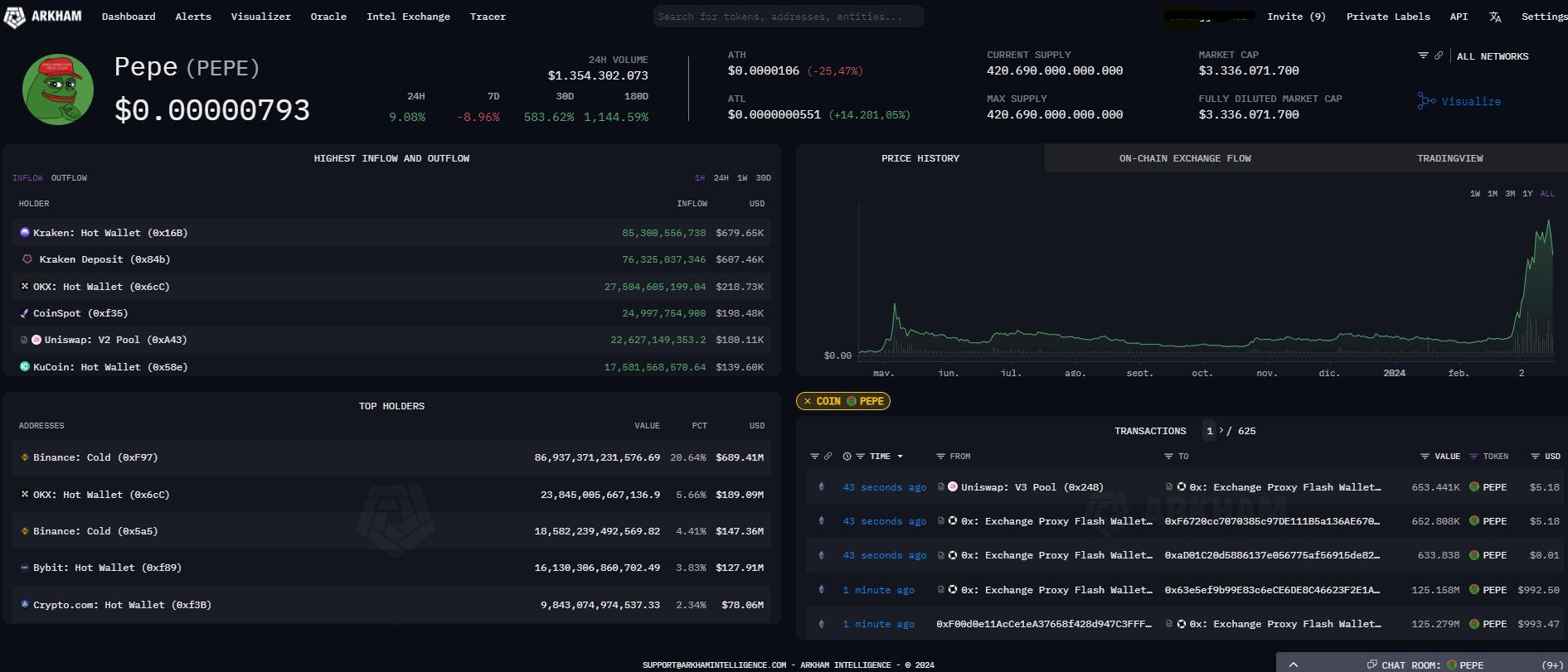Set inflow timeframe to 24H
Image resolution: width=1568 pixels, height=672 pixels.
tap(721, 178)
